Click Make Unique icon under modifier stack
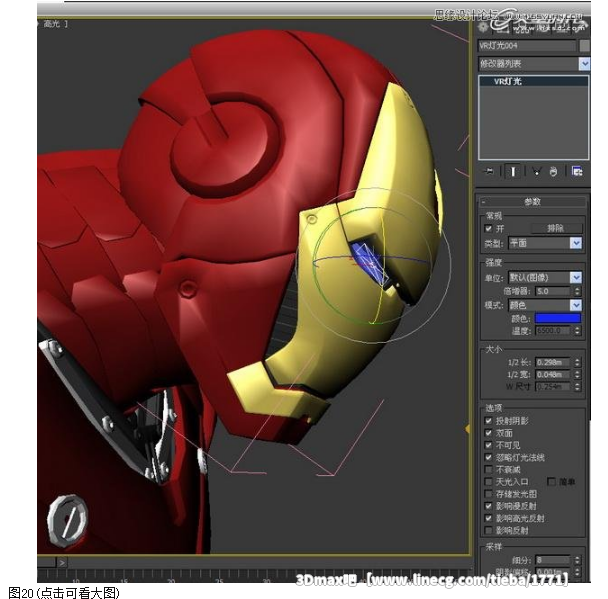The height and width of the screenshot is (599, 608). (x=536, y=171)
